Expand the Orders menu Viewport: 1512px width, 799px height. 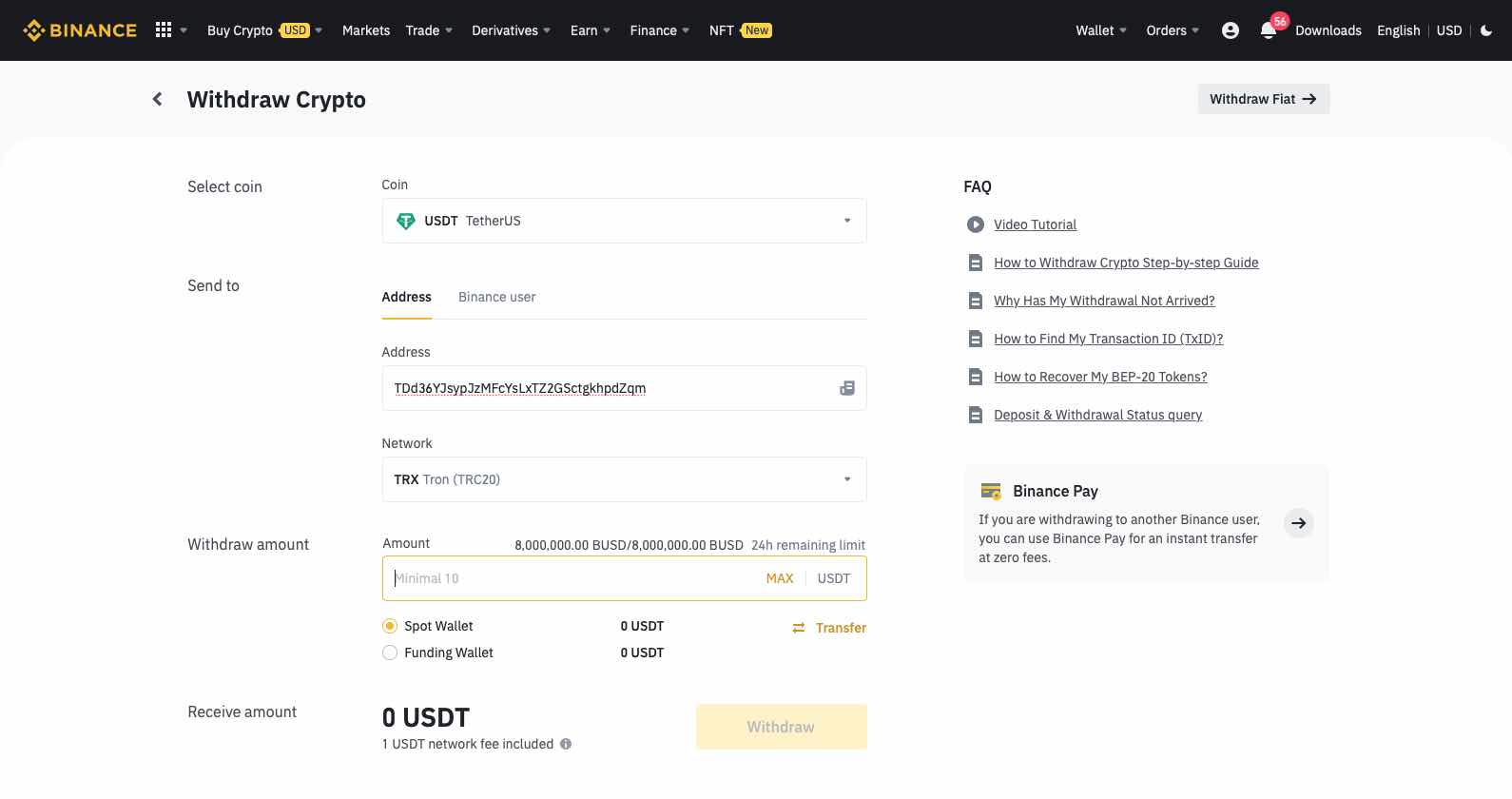(x=1173, y=30)
